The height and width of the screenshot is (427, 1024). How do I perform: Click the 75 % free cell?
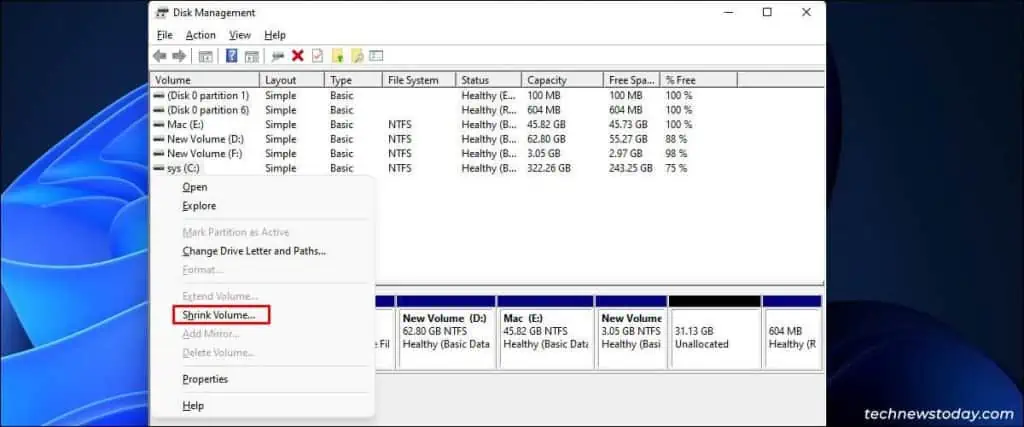coord(676,168)
